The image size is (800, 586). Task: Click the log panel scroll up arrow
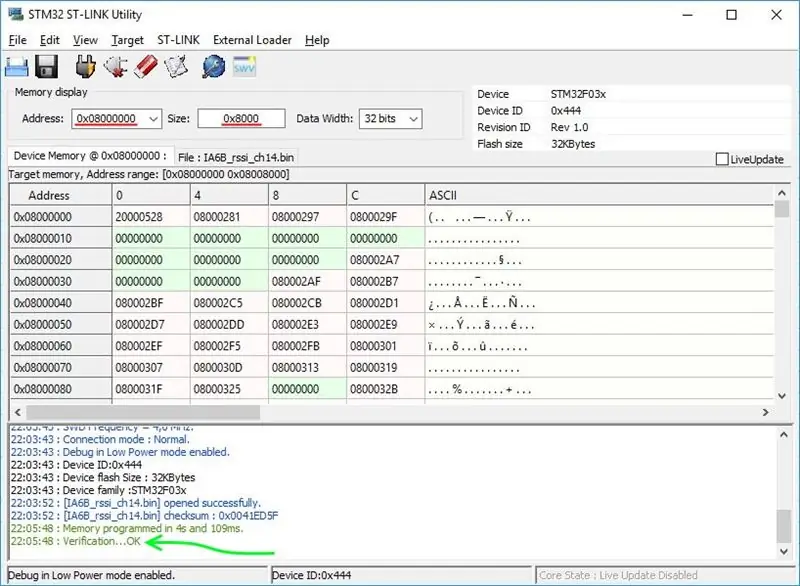pos(783,435)
